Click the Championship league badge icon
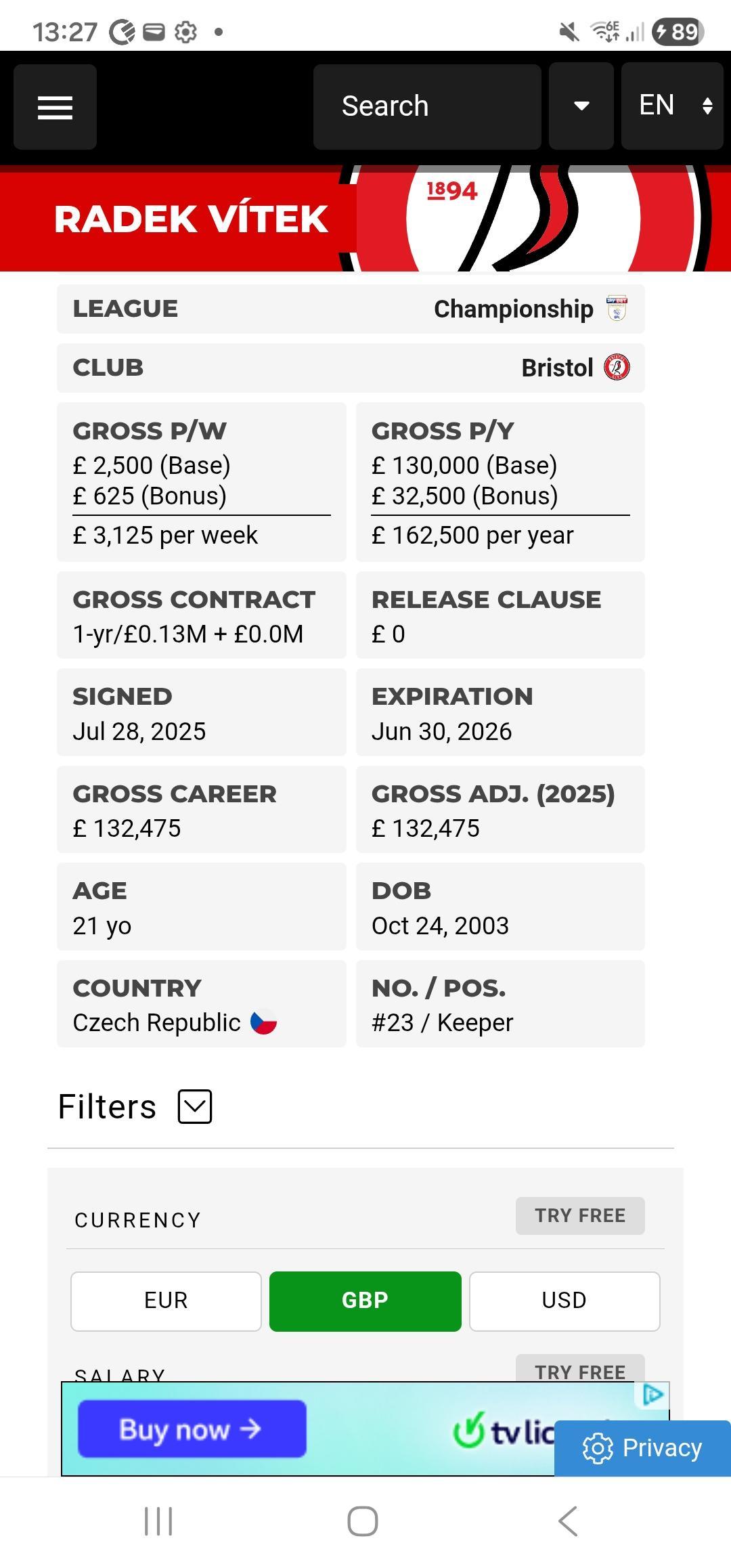 click(x=617, y=309)
